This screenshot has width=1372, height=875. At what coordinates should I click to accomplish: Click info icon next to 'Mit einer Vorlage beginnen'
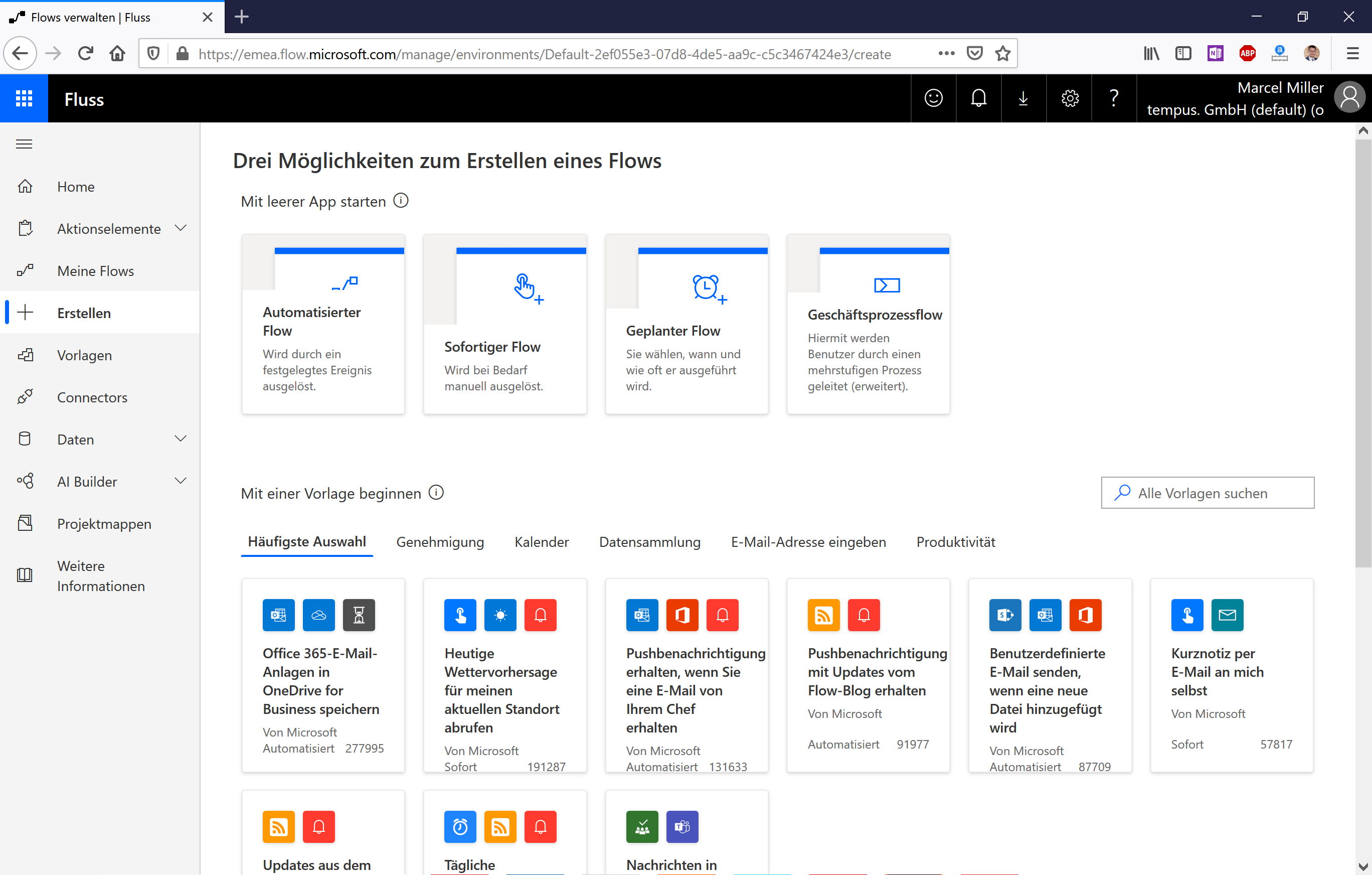click(x=436, y=493)
